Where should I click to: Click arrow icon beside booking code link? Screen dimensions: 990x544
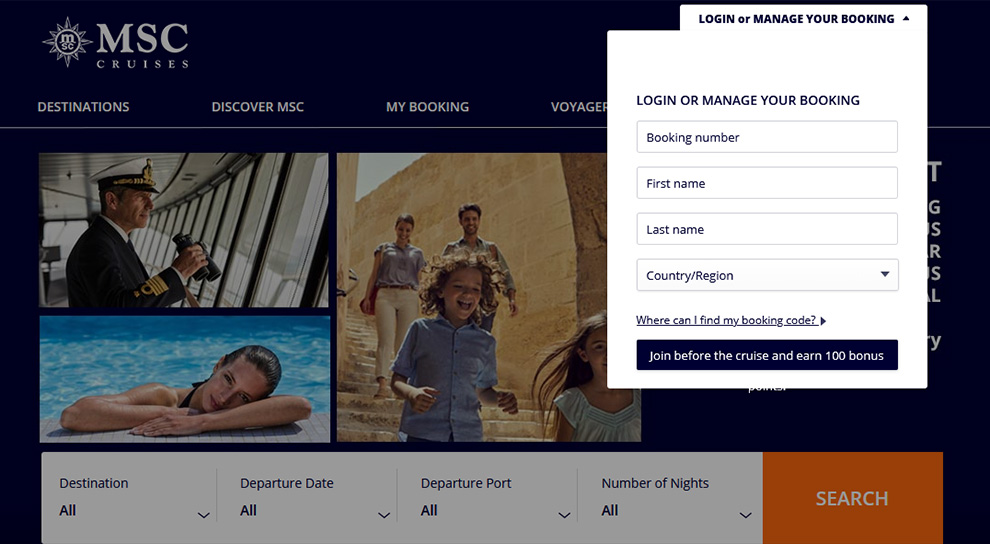823,321
